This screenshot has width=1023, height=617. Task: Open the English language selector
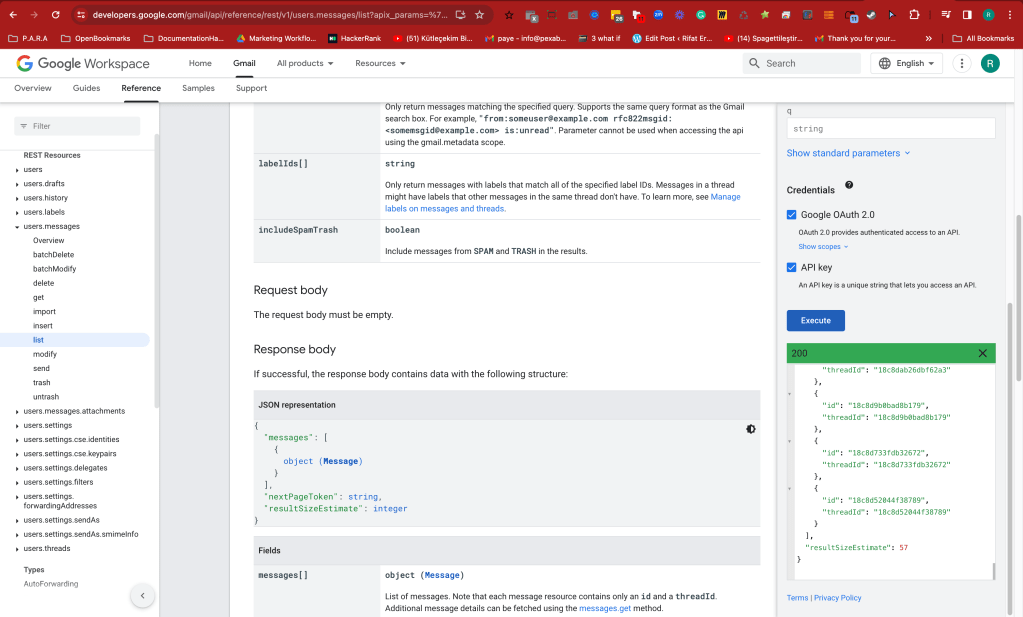pyautogui.click(x=906, y=63)
